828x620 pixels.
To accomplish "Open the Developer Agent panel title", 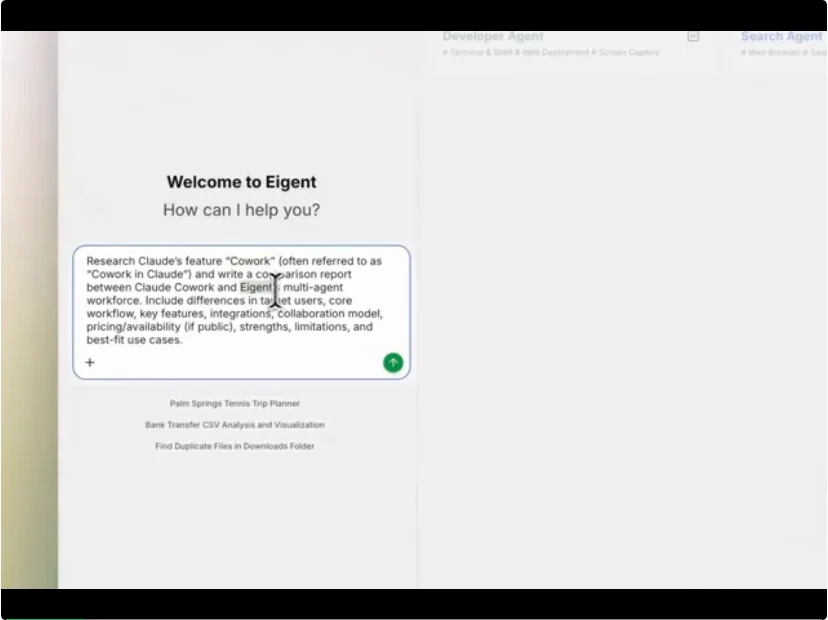I will coord(493,36).
